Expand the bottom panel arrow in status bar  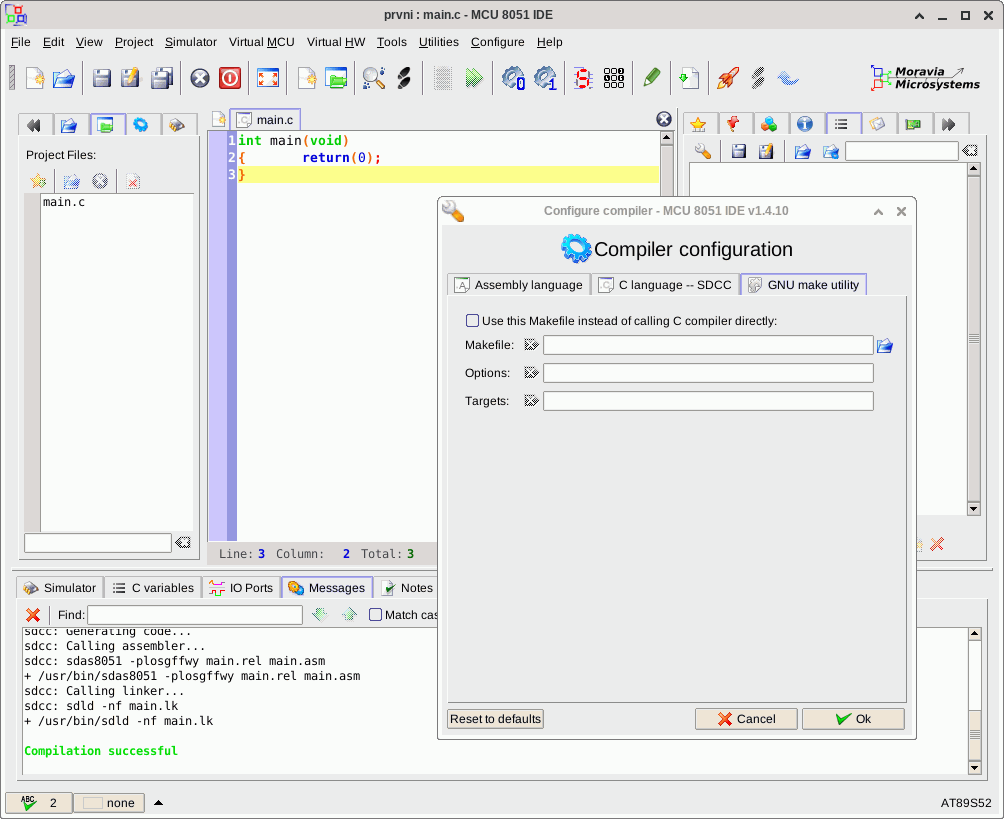coord(158,803)
